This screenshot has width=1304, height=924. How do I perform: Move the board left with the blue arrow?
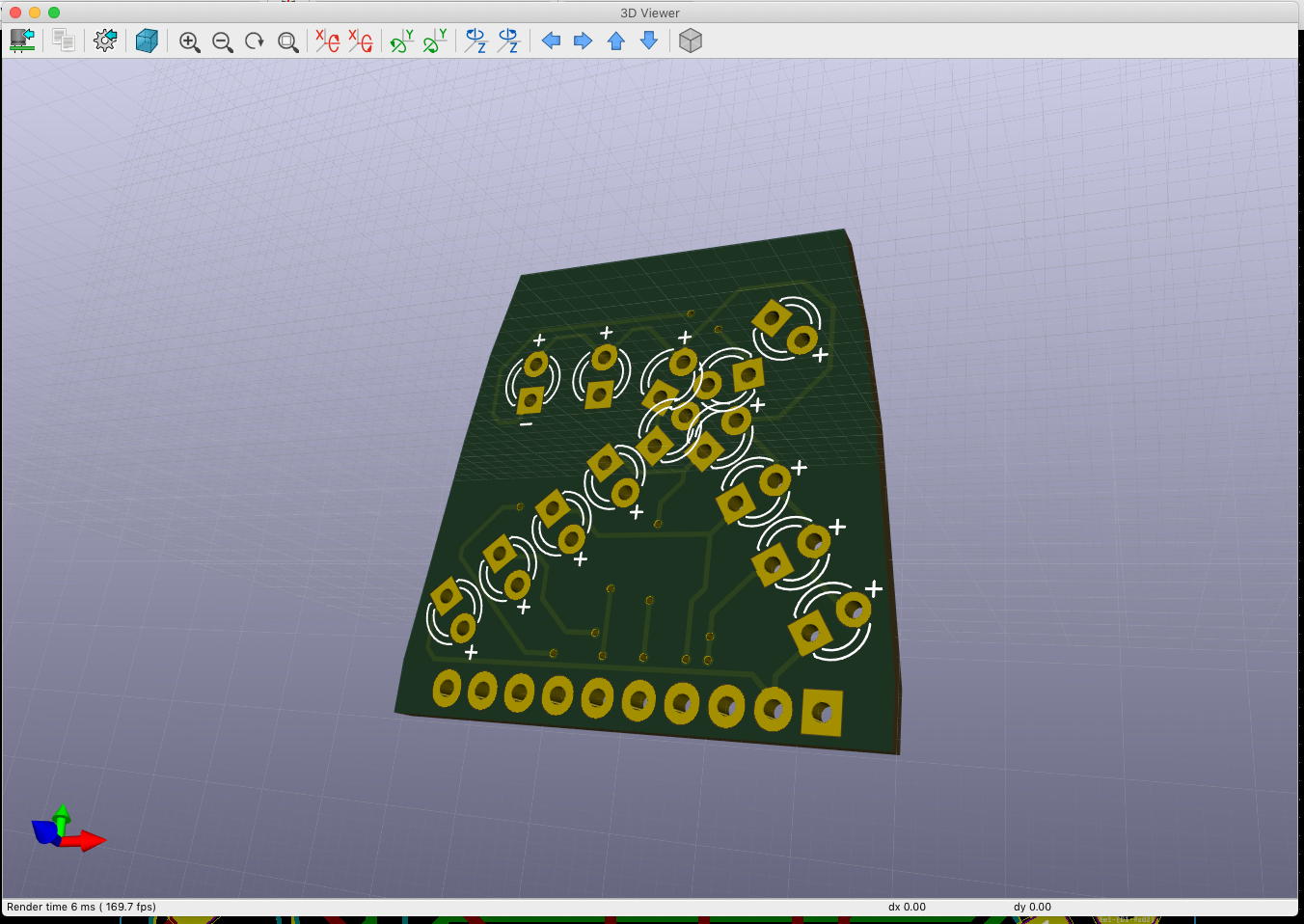tap(551, 41)
